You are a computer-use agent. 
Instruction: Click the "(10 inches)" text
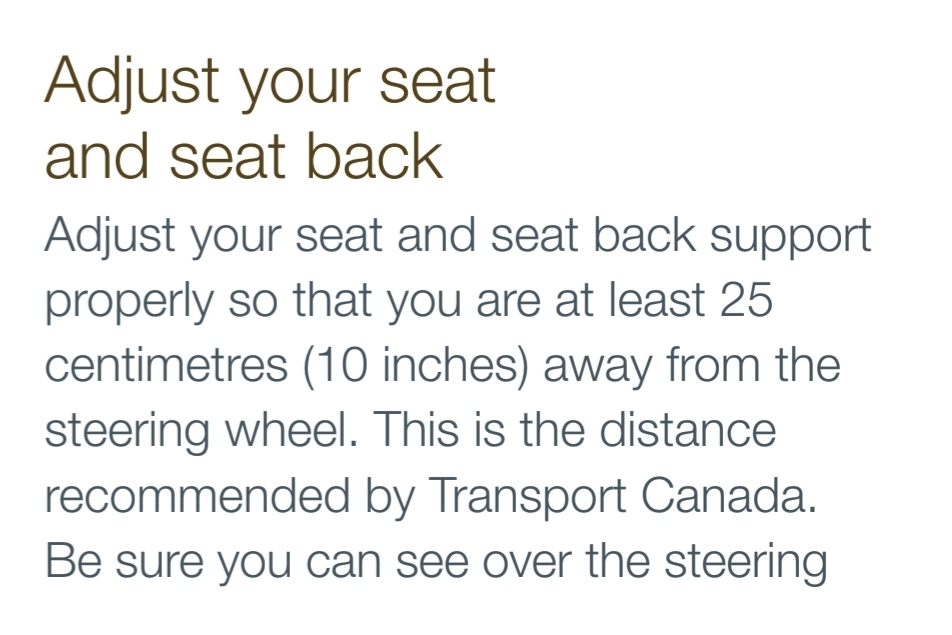pyautogui.click(x=415, y=366)
